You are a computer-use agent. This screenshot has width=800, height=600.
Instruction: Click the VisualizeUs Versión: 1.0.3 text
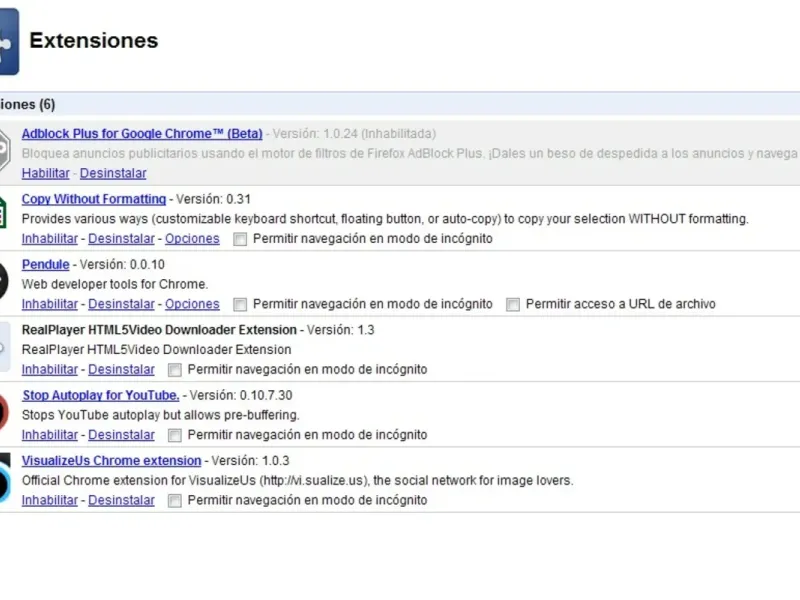pyautogui.click(x=250, y=460)
